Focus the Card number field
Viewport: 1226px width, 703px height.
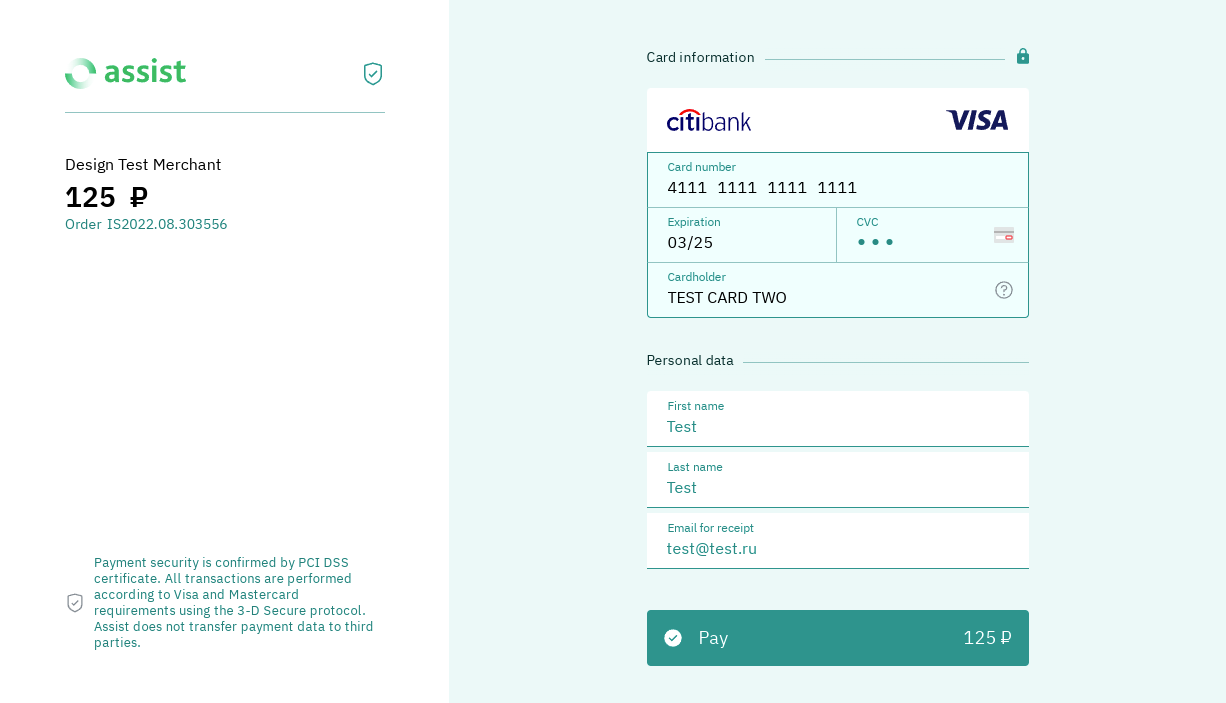pos(837,187)
